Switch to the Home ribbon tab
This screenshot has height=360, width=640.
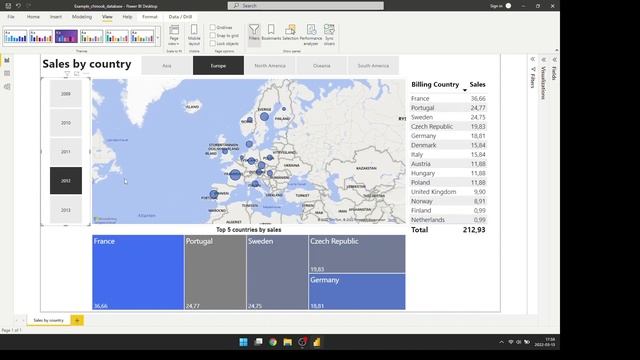33,17
